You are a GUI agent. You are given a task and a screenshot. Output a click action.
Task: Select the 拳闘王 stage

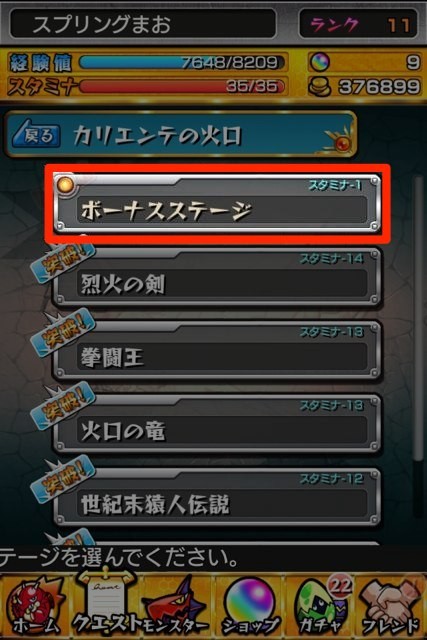coord(217,350)
